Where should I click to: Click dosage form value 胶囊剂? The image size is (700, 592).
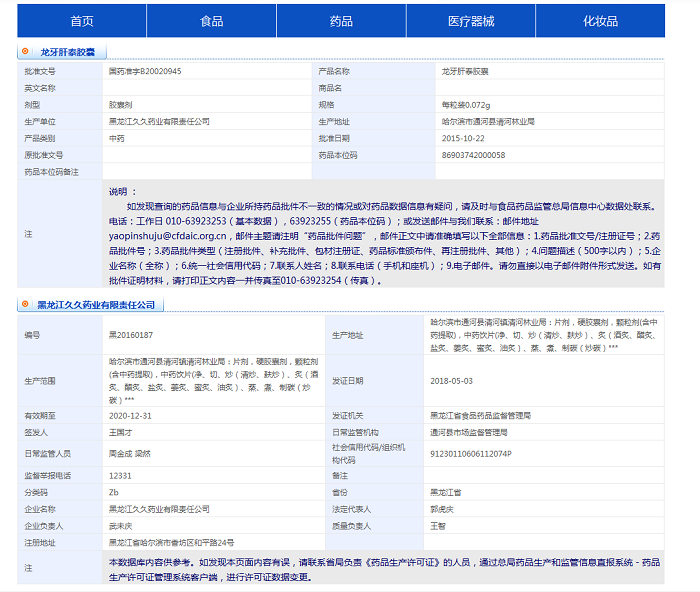click(121, 105)
